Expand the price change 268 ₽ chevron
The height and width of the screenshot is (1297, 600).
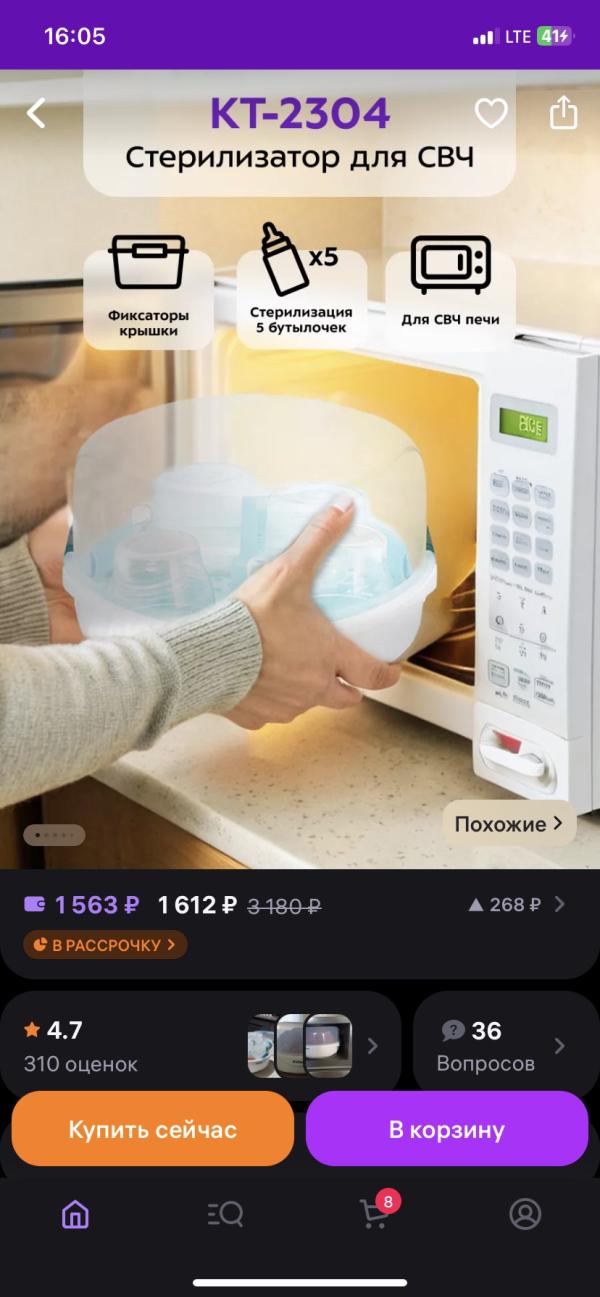click(560, 905)
